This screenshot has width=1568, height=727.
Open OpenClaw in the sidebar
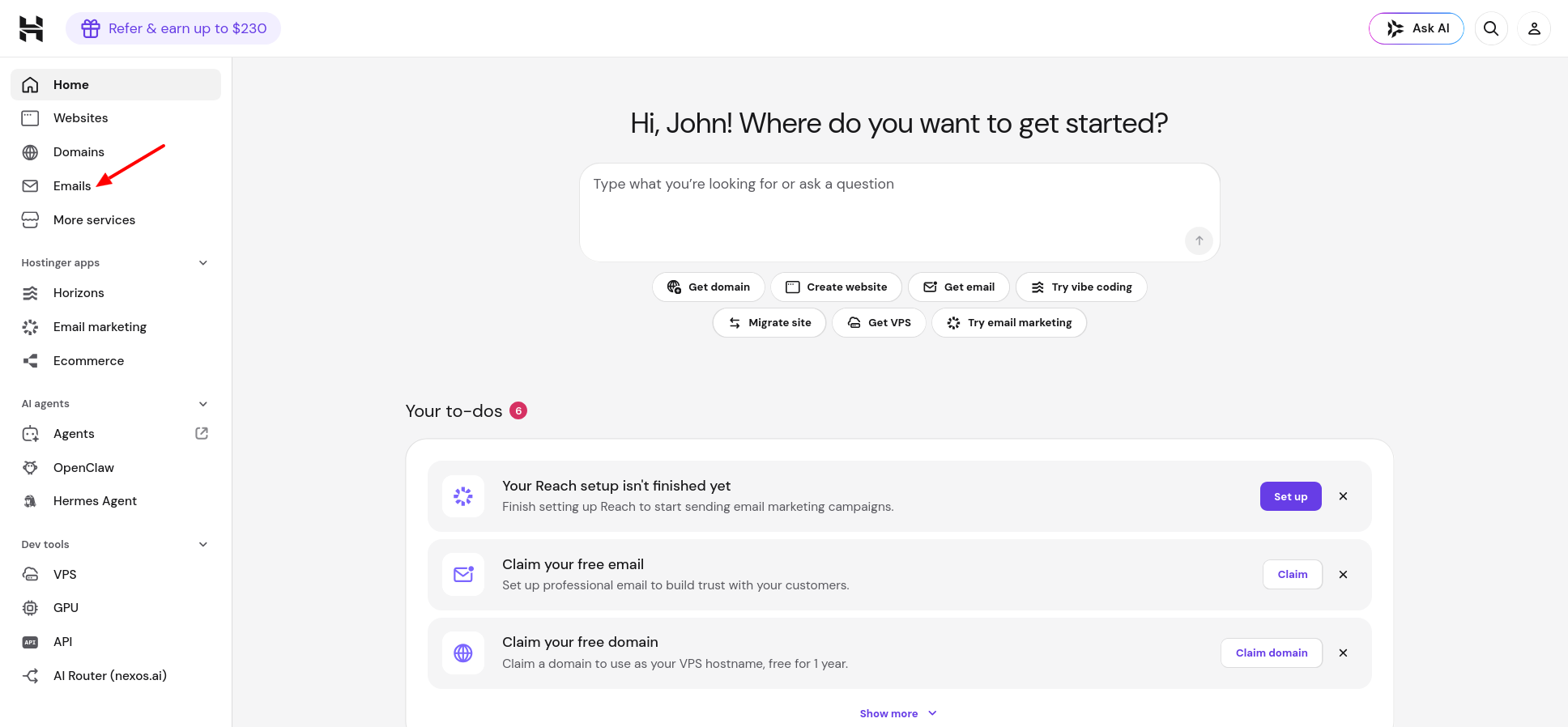pos(116,468)
